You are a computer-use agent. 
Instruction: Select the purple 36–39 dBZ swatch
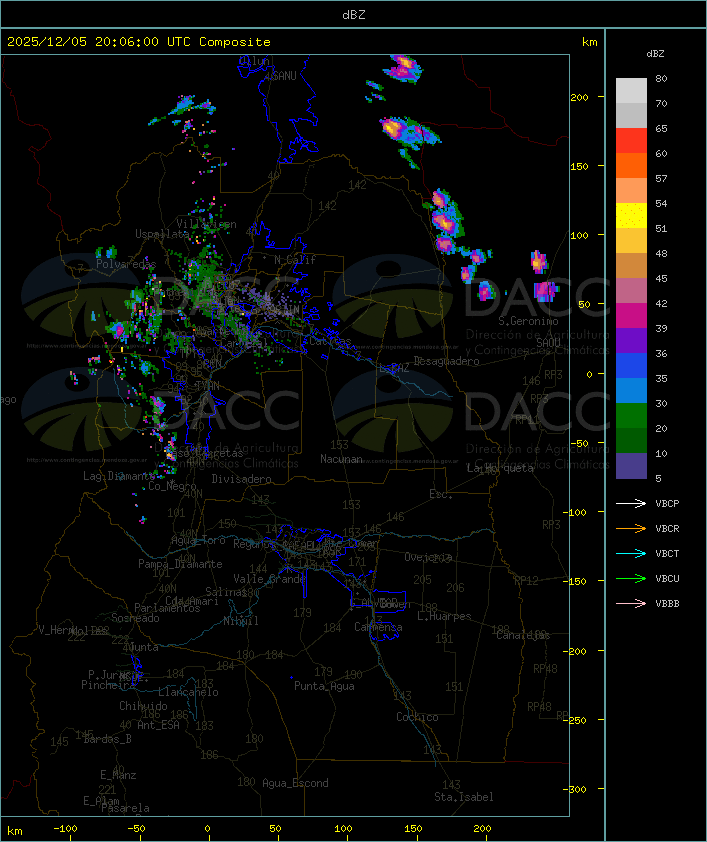(631, 340)
